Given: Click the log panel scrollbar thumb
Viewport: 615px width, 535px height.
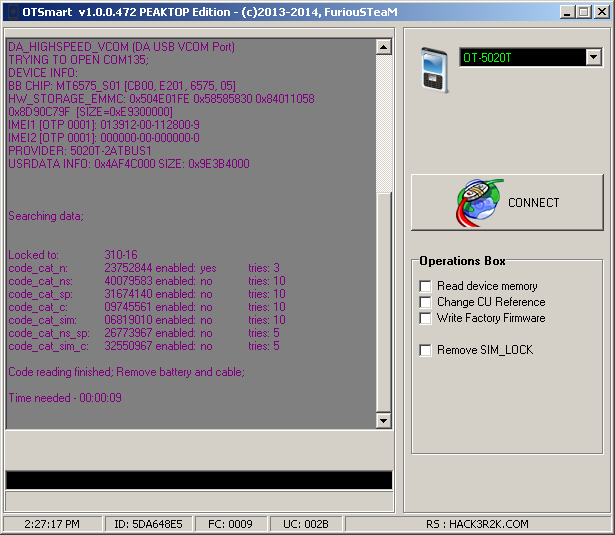Looking at the screenshot, I should point(384,300).
